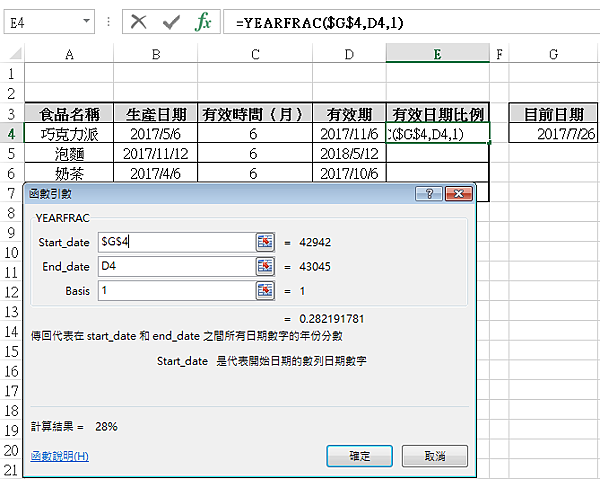Open Insert Function via fx icon

pyautogui.click(x=203, y=22)
